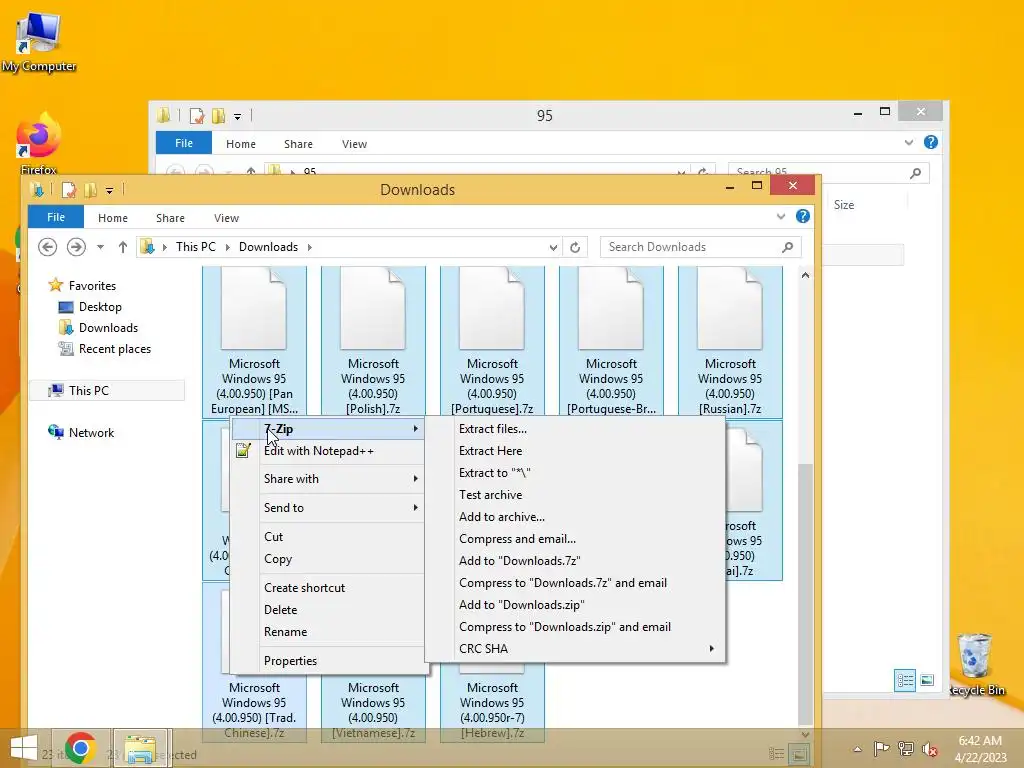
Task: Select Recent places in navigation pane
Action: tap(104, 349)
